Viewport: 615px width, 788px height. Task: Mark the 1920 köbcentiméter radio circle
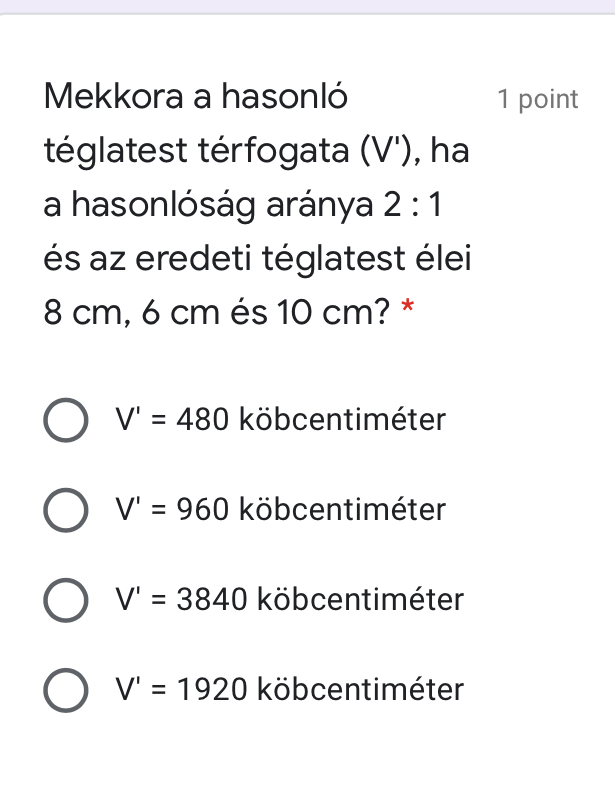pos(64,691)
